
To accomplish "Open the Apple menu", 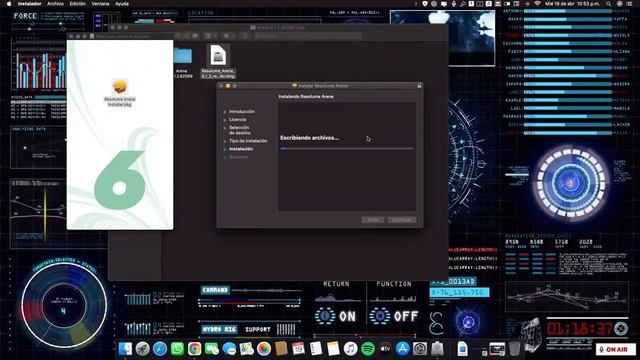I will click(x=9, y=4).
